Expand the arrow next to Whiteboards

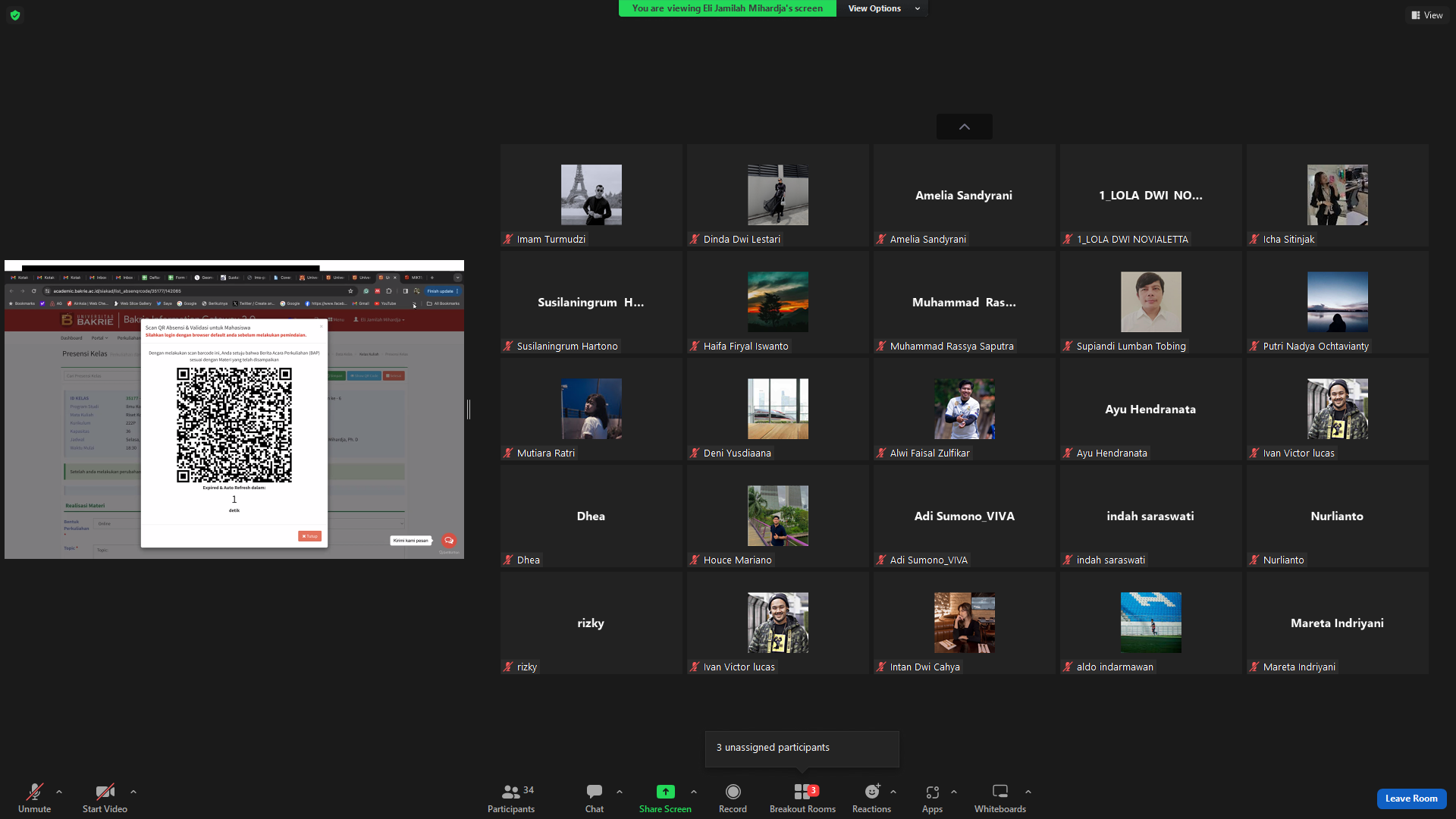[x=1028, y=792]
